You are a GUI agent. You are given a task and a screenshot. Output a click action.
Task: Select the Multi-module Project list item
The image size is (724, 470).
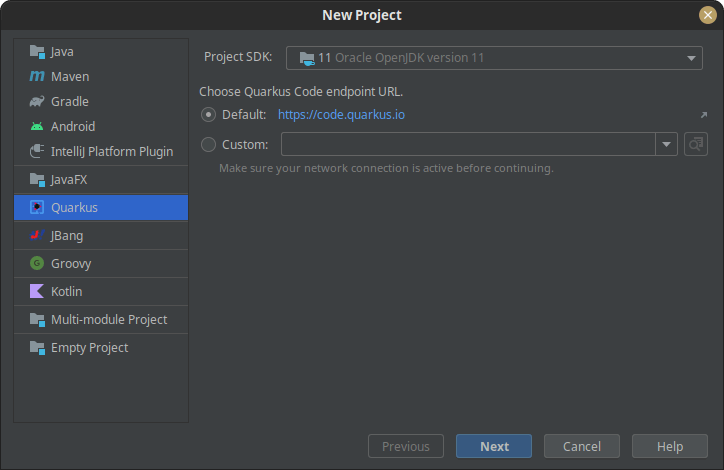pos(101,319)
